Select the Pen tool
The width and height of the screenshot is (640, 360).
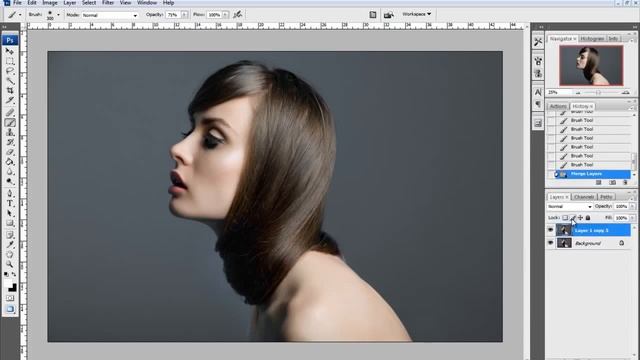10,193
